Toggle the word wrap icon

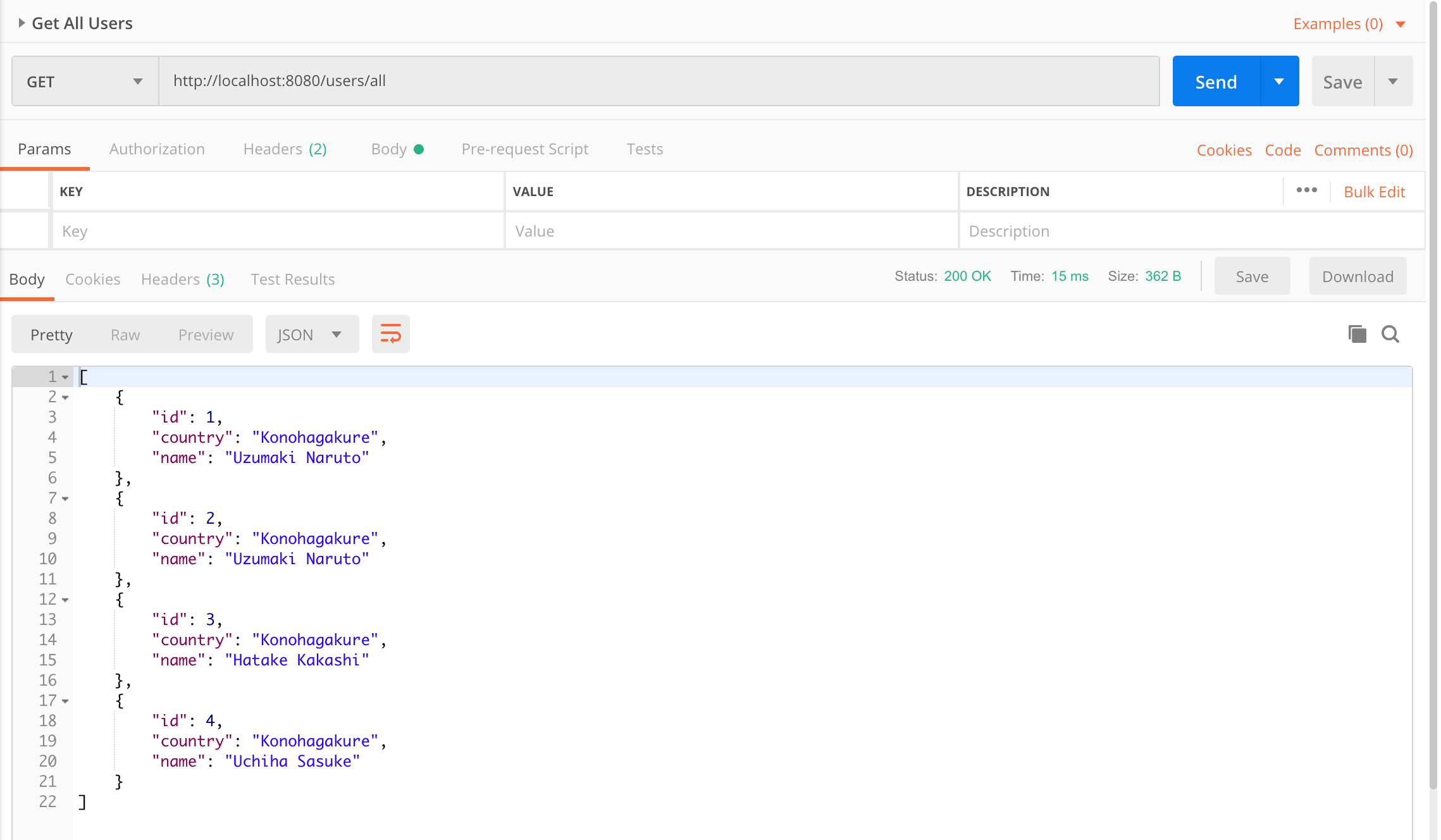point(390,334)
